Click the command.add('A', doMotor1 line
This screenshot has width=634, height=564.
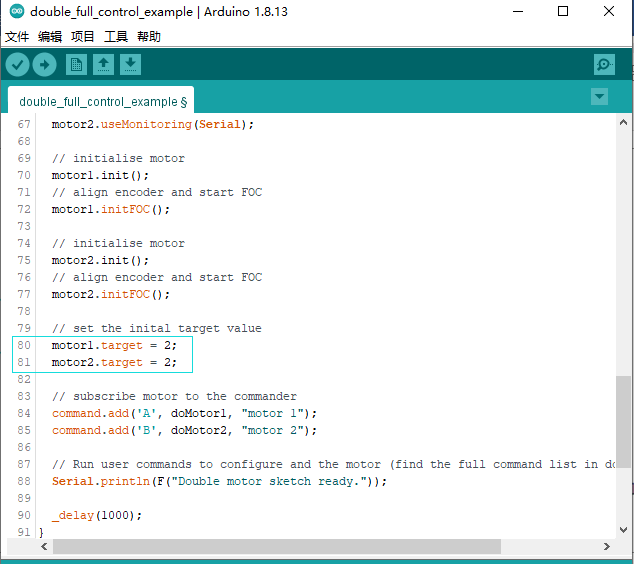(184, 413)
